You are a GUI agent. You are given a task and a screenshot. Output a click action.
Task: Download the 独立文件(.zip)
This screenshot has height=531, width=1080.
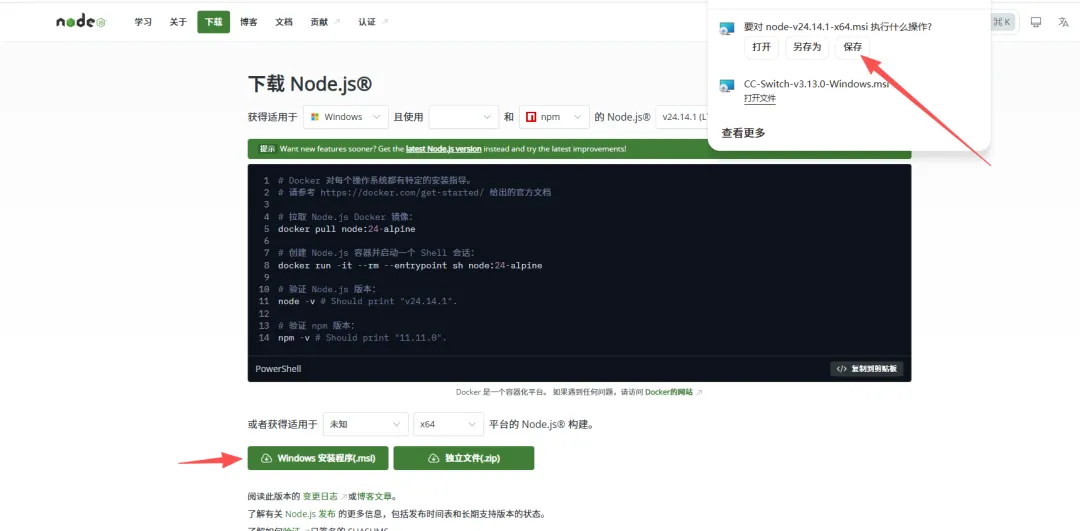tap(464, 458)
